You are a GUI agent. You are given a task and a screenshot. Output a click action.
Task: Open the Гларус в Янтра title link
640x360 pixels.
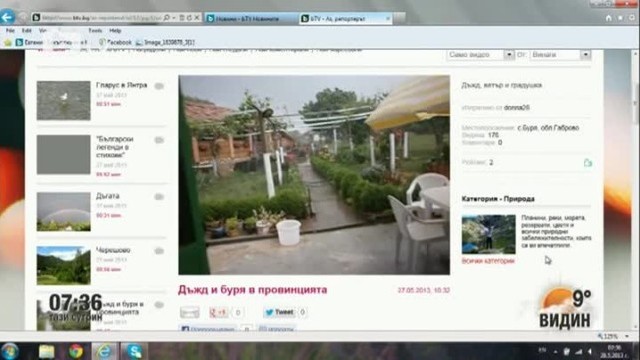point(122,85)
